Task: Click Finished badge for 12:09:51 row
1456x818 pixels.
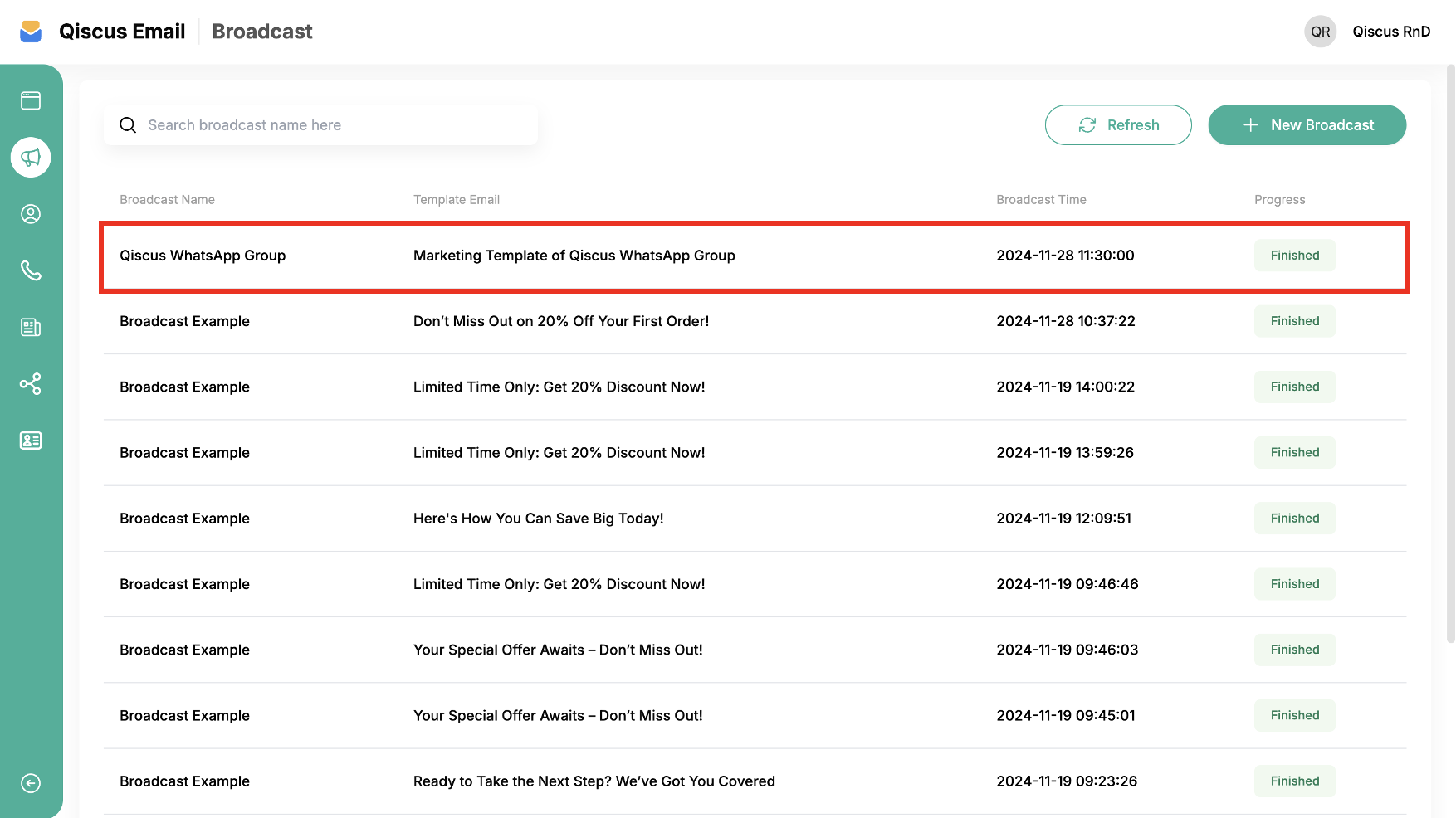Action: (x=1294, y=519)
